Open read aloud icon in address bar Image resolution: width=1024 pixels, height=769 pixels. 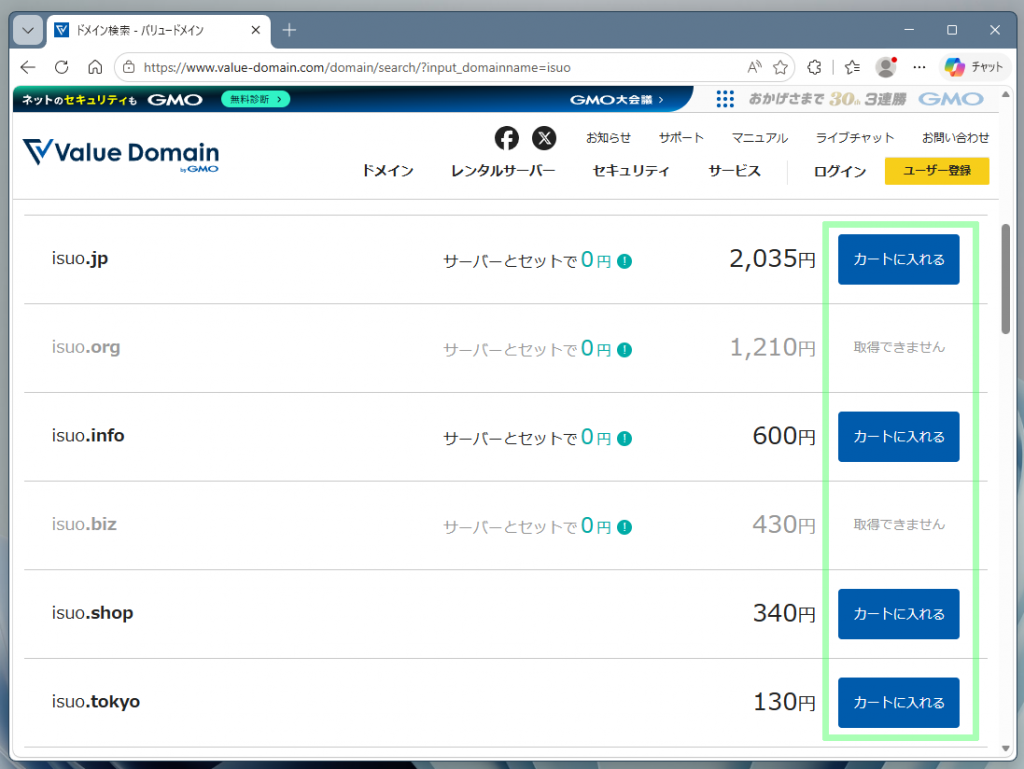[x=754, y=67]
